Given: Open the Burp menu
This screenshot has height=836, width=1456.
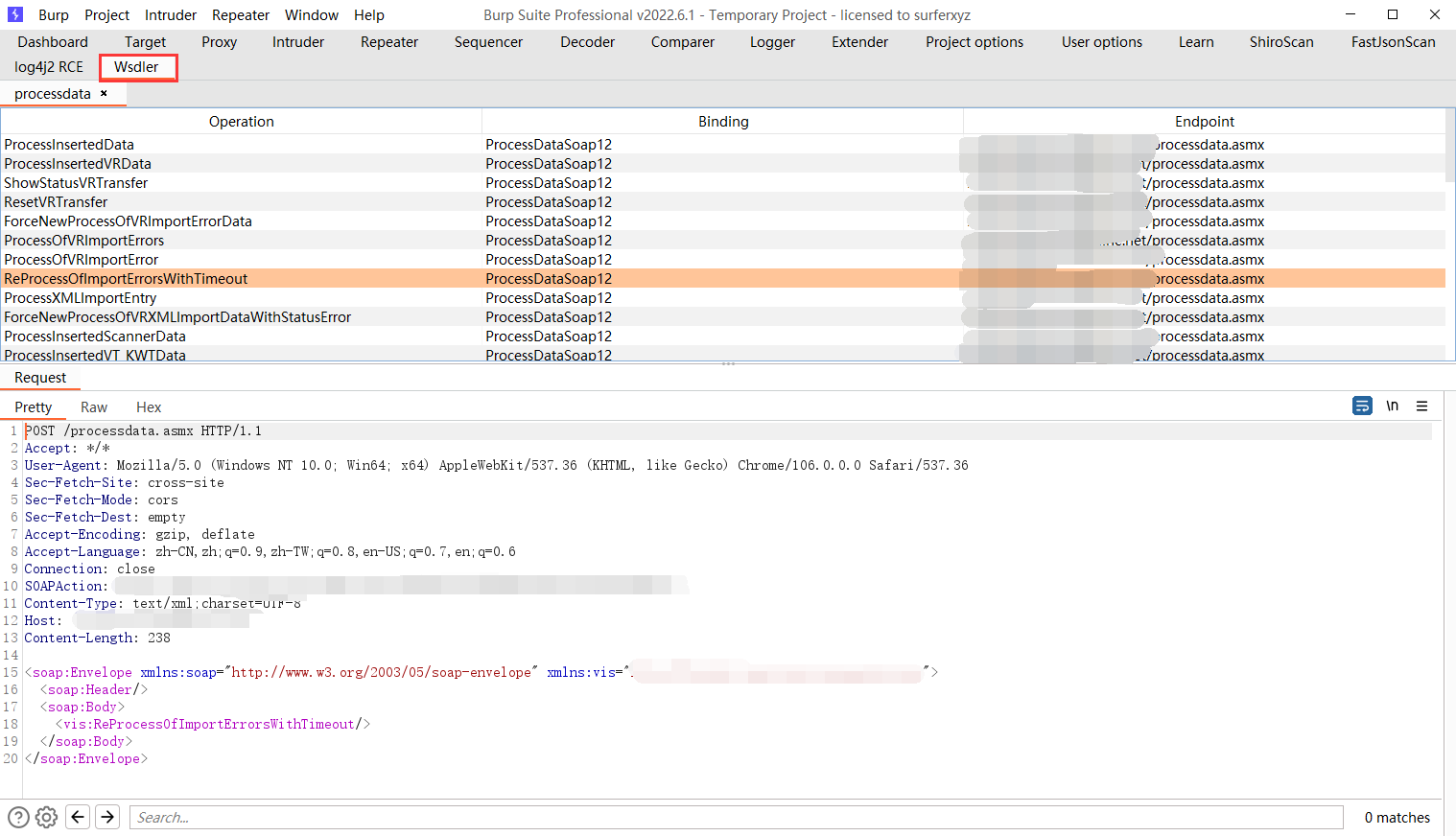Looking at the screenshot, I should (54, 14).
